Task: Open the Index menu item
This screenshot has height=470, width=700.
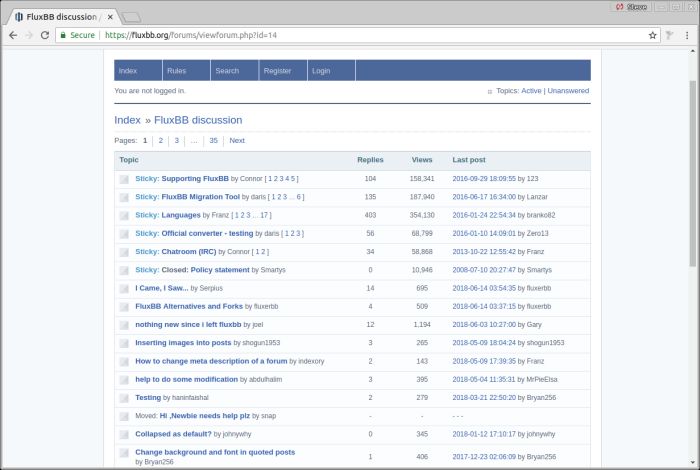Action: point(138,71)
